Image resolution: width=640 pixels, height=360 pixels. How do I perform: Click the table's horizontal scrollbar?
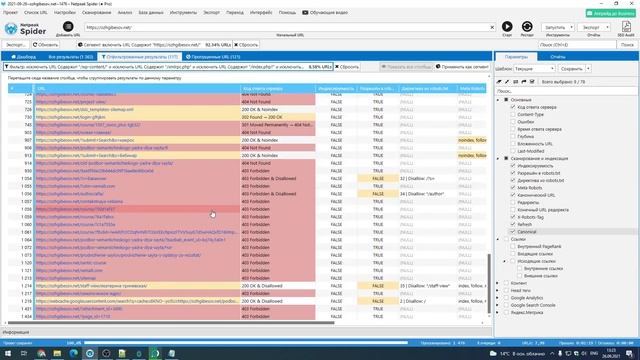click(171, 323)
